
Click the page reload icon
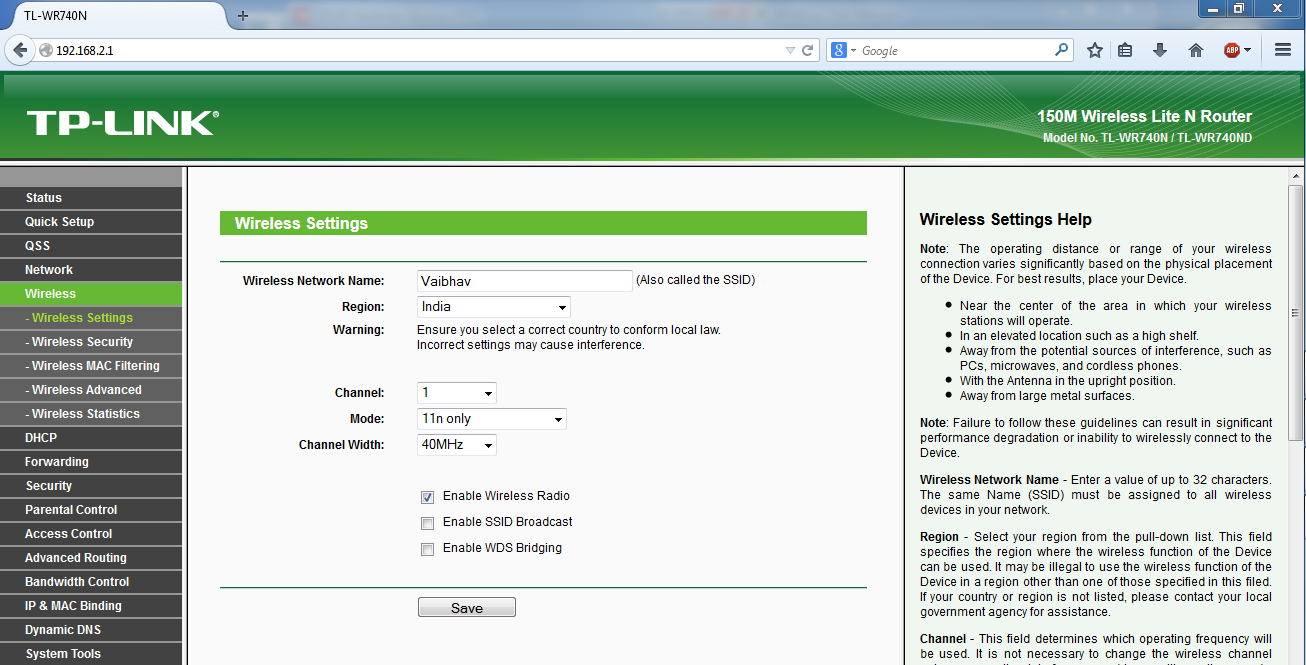809,49
